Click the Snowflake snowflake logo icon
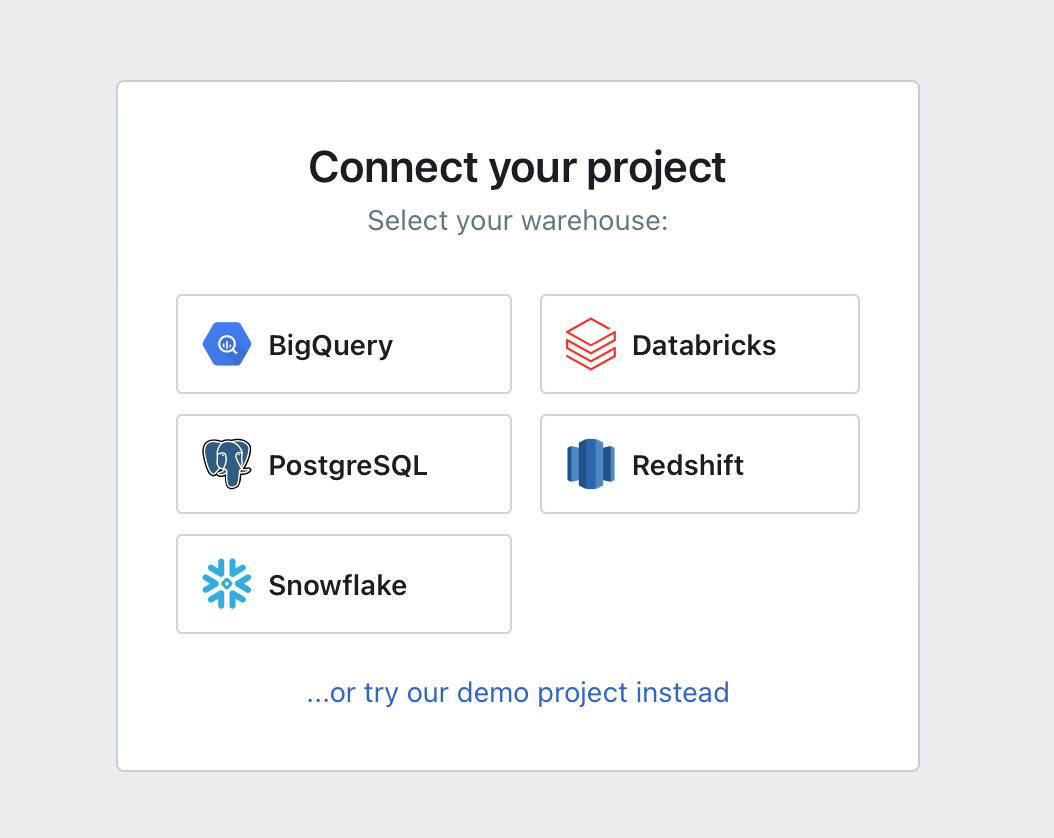Viewport: 1054px width, 838px height. [x=227, y=584]
